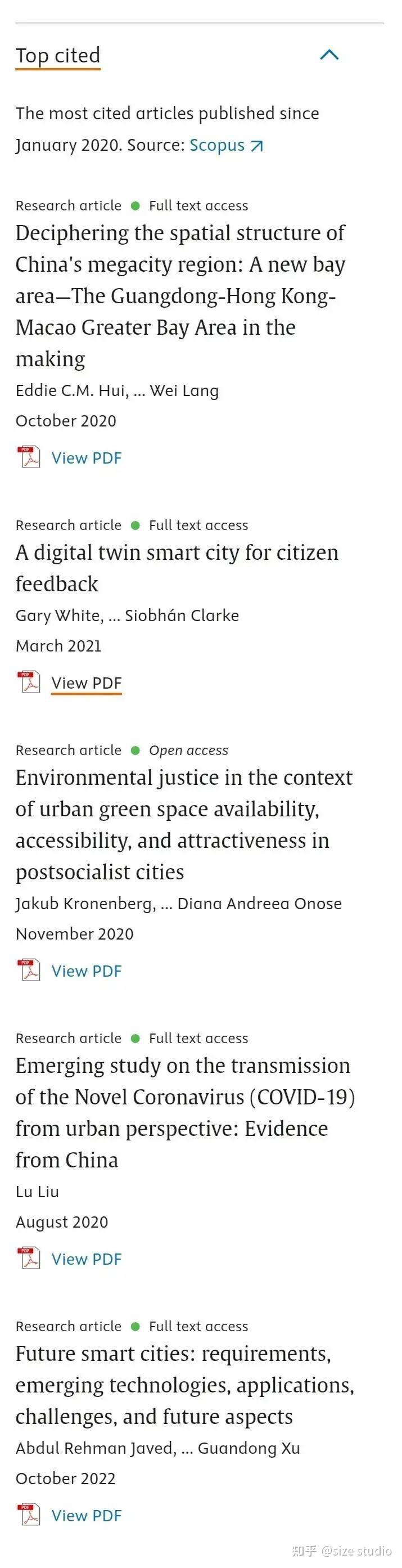This screenshot has width=402, height=1568.
Task: Click green Open access status dot
Action: coord(135,751)
